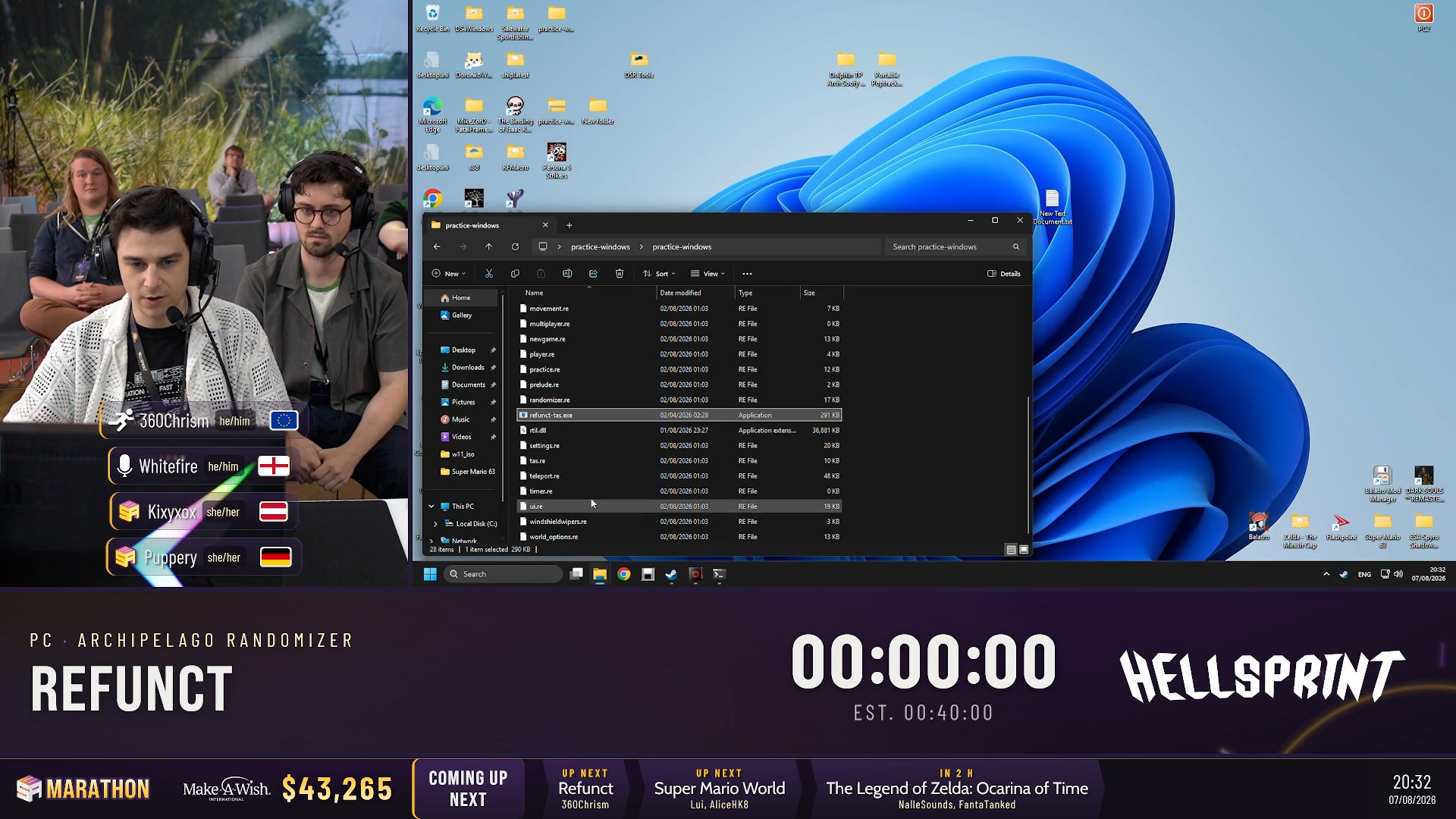
Task: Collapse the This PC tree node
Action: pos(431,507)
